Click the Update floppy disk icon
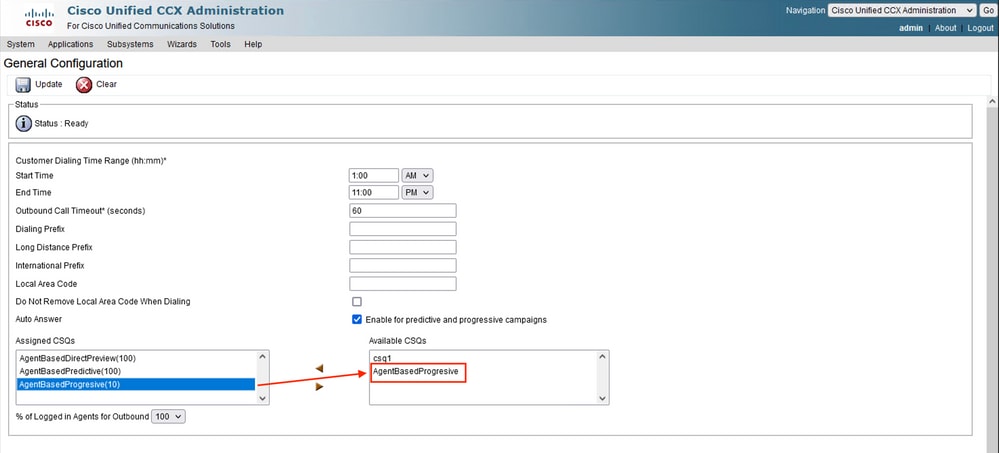This screenshot has height=453, width=999. pyautogui.click(x=23, y=85)
